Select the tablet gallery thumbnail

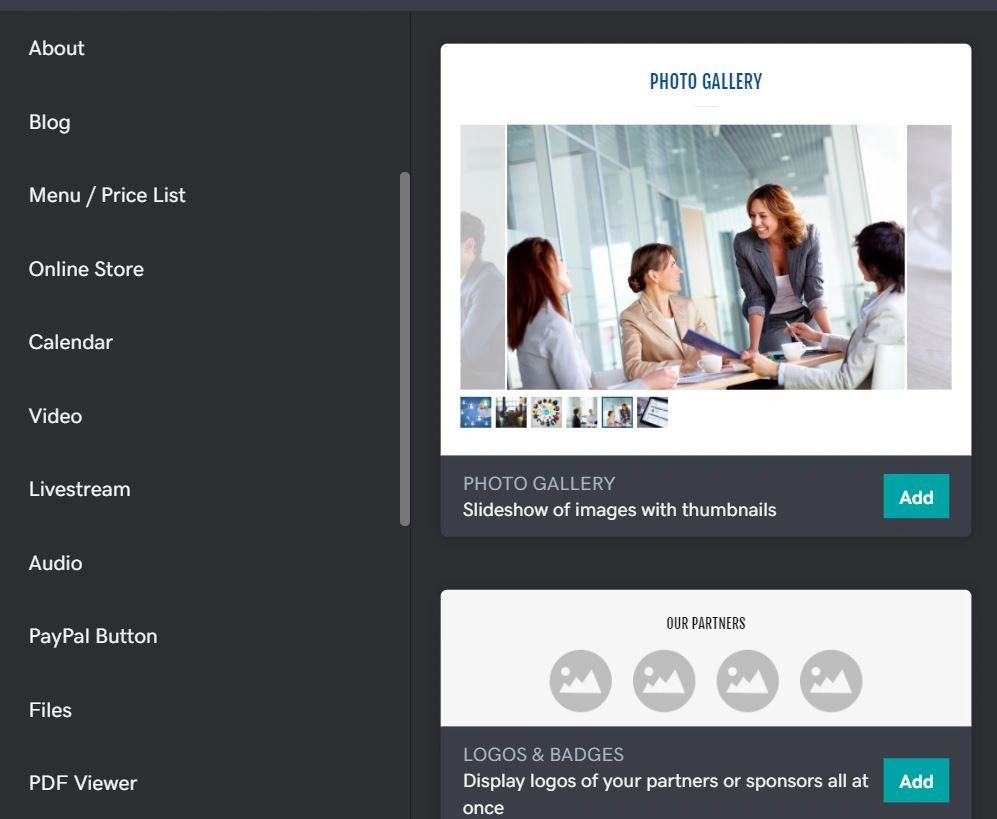click(x=652, y=412)
